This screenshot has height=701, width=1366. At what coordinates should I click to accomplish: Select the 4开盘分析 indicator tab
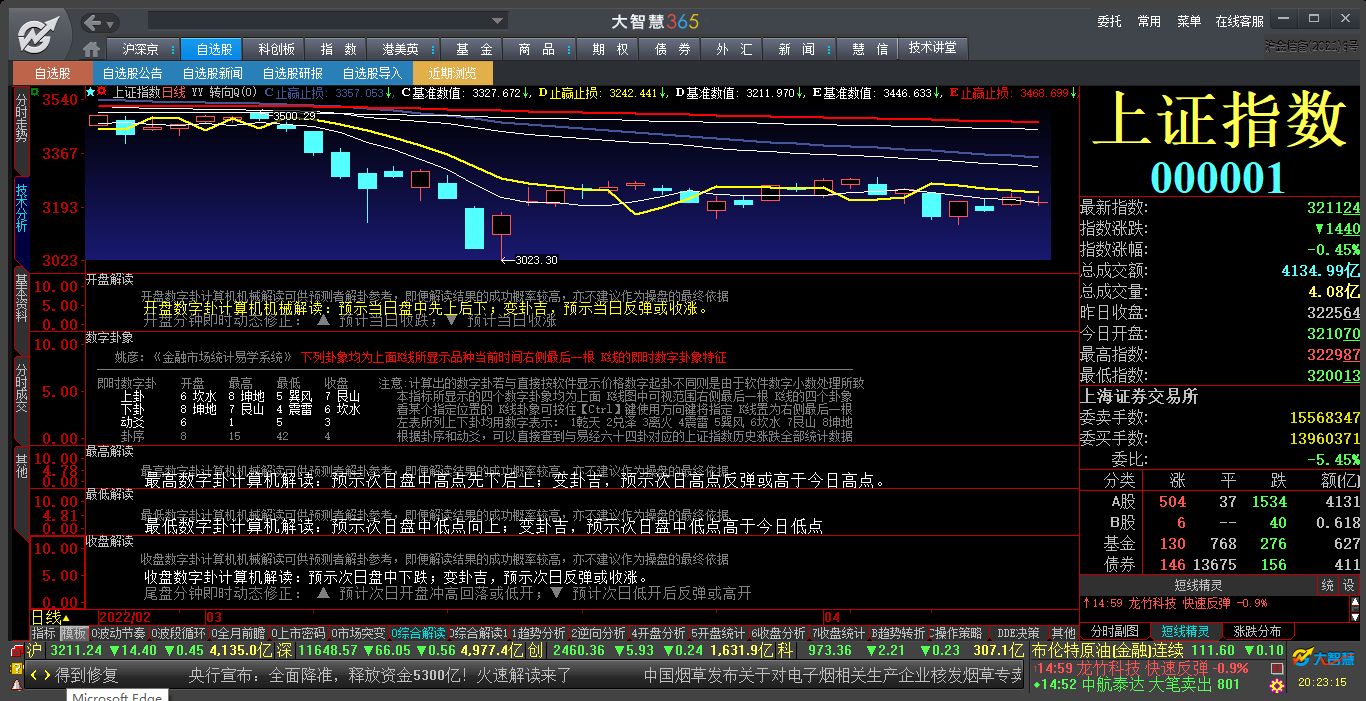(658, 633)
